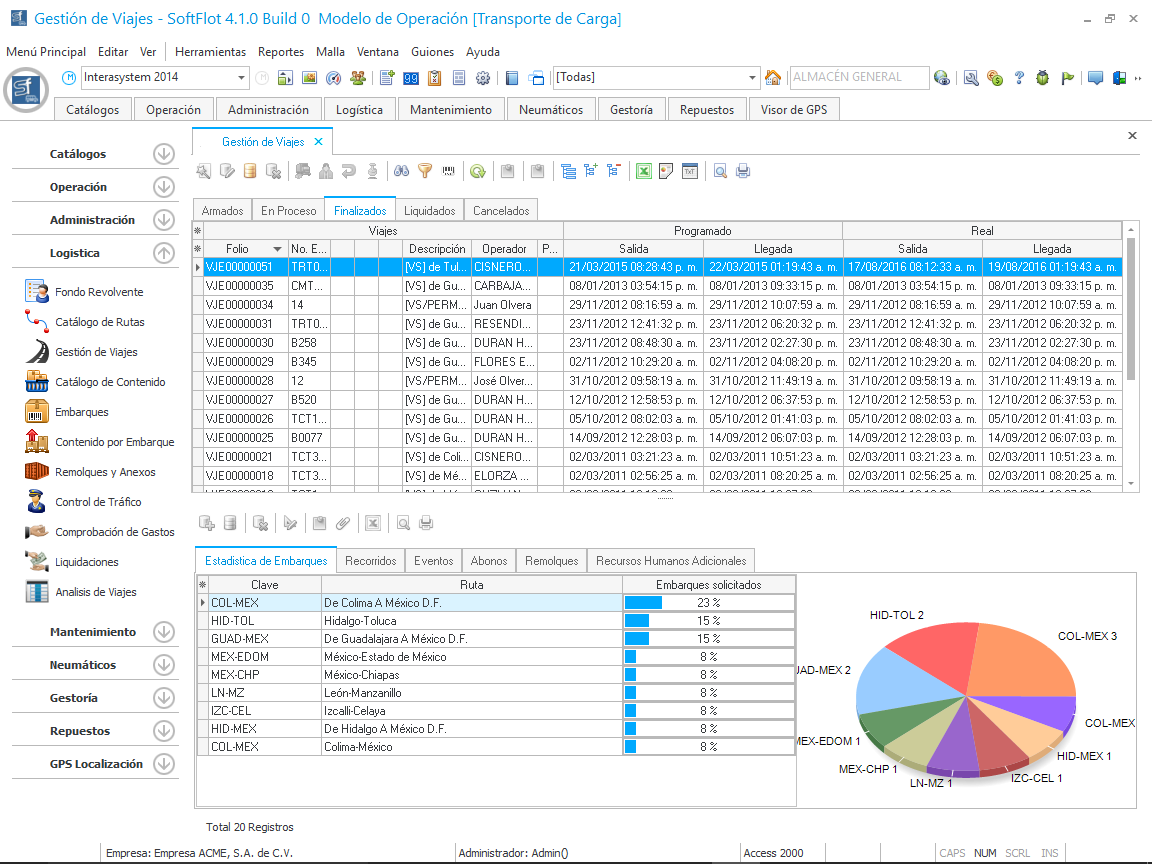Click the funnel filter icon
This screenshot has height=864, width=1152.
point(425,172)
